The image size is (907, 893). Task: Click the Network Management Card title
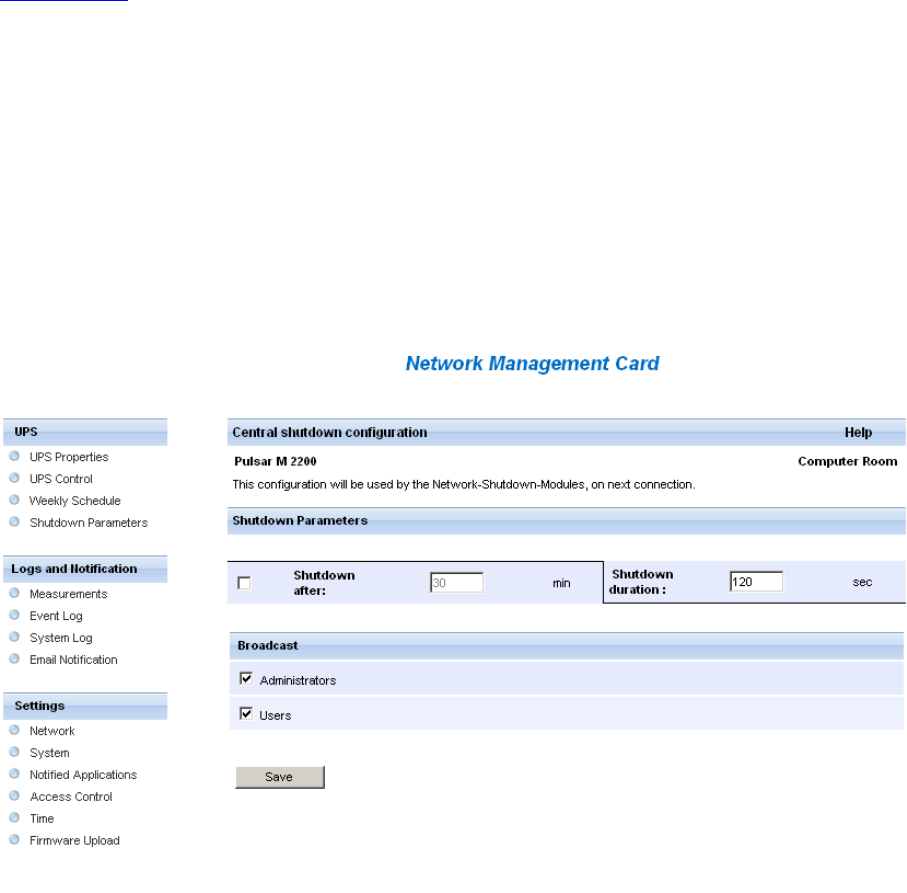coord(532,363)
